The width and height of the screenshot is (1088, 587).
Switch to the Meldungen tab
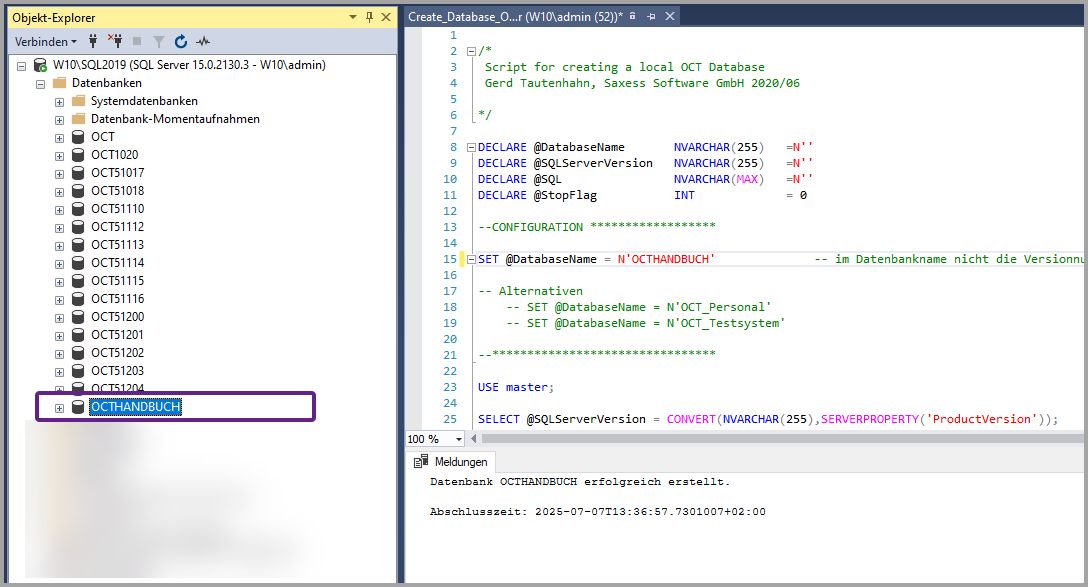pyautogui.click(x=460, y=462)
